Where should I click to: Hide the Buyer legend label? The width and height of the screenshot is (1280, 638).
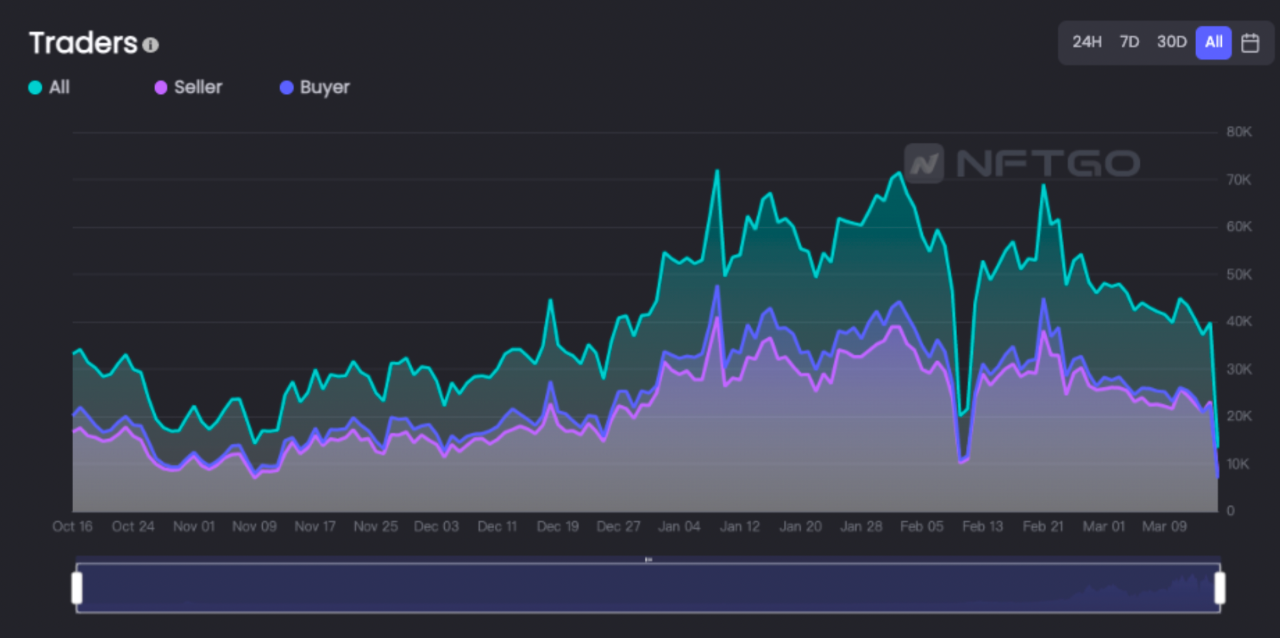[x=325, y=87]
